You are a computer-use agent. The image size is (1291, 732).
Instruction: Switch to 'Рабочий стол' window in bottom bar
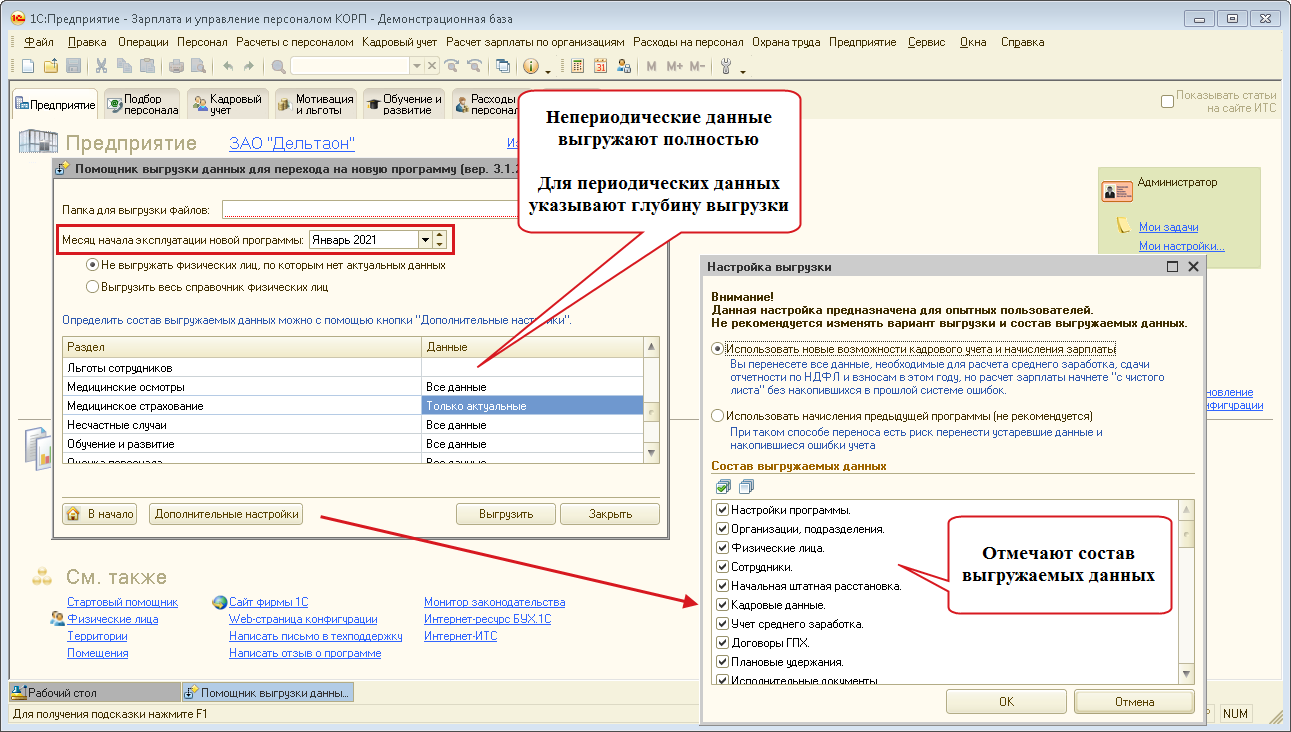[94, 692]
